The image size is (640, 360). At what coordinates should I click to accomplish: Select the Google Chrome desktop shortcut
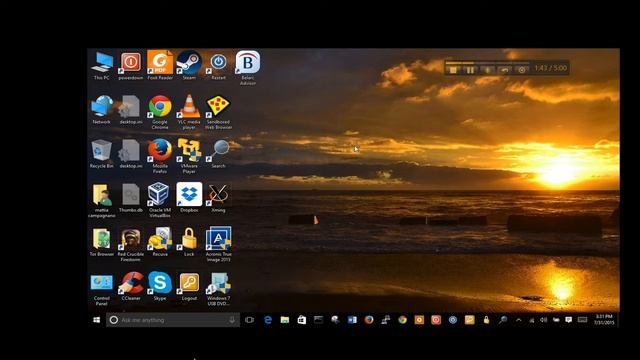[x=160, y=112]
